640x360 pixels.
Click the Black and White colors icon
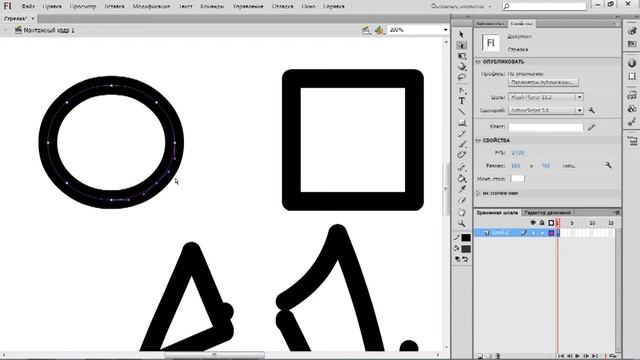coord(458,259)
